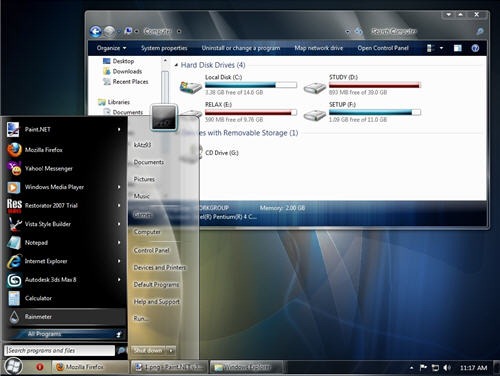Open Control Panel from Start menu
500x376 pixels.
click(x=151, y=250)
